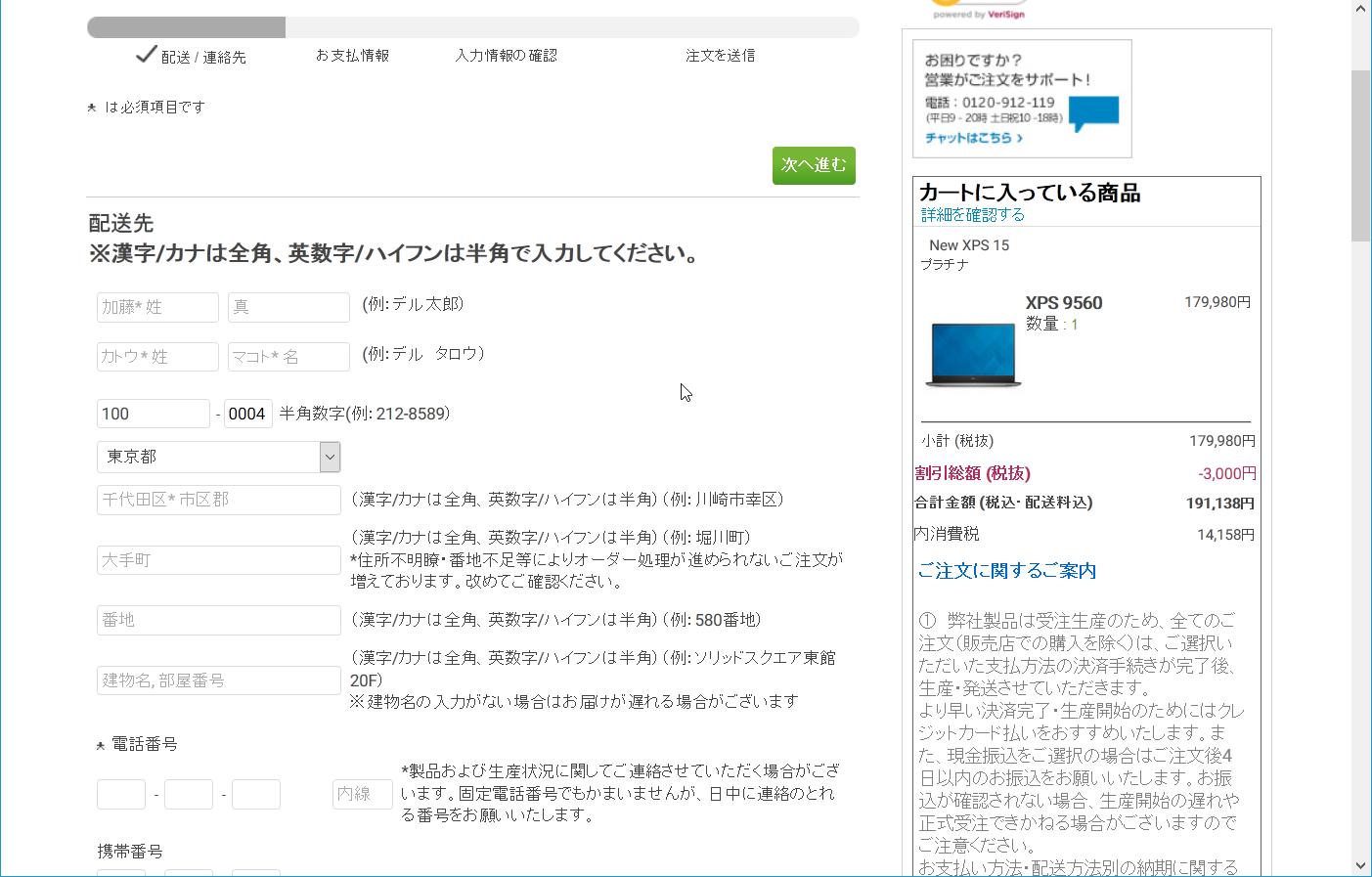Focus the katakana first name field マコト
This screenshot has height=877, width=1372.
288,357
